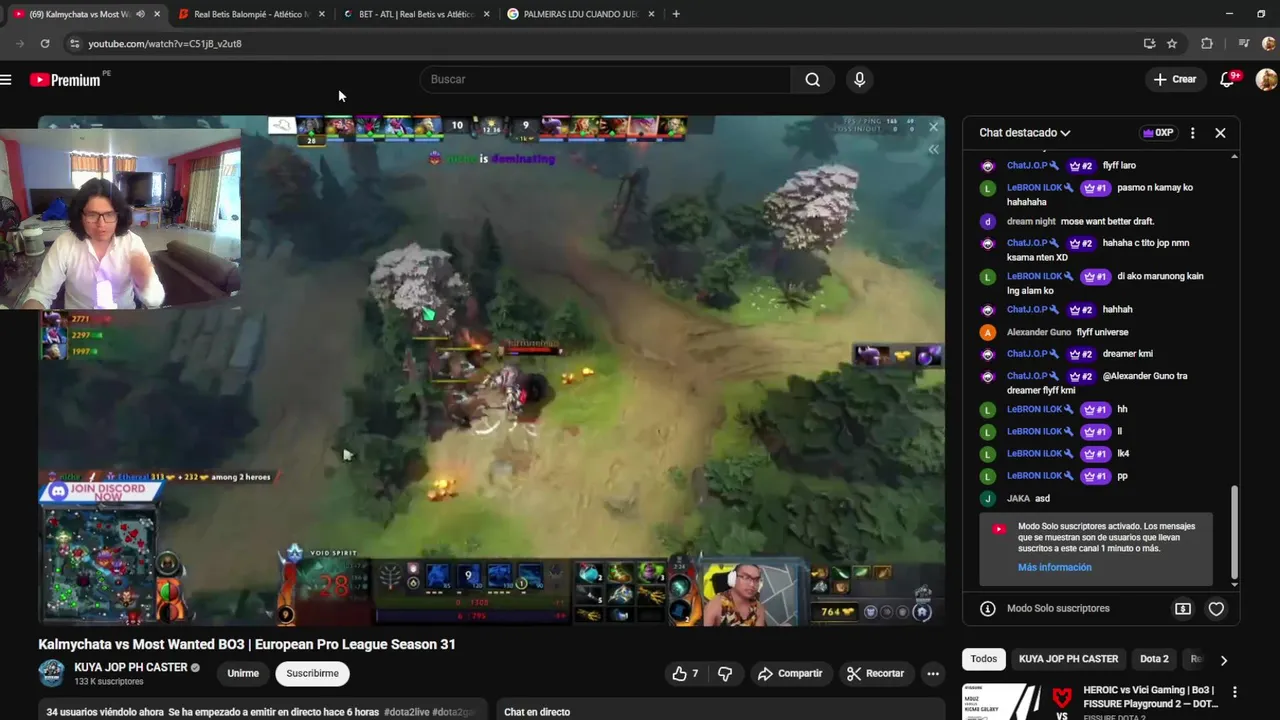Click the Unirme membership button

pyautogui.click(x=243, y=674)
